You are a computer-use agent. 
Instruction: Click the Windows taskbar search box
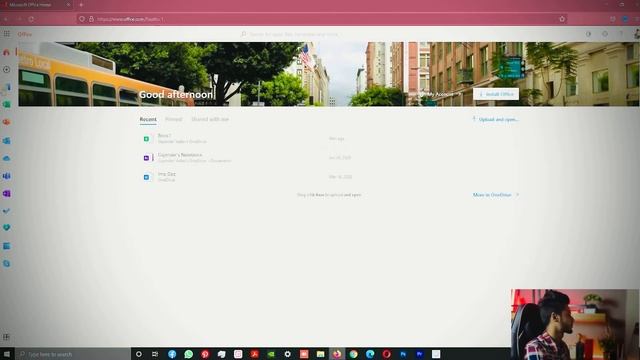[73, 354]
